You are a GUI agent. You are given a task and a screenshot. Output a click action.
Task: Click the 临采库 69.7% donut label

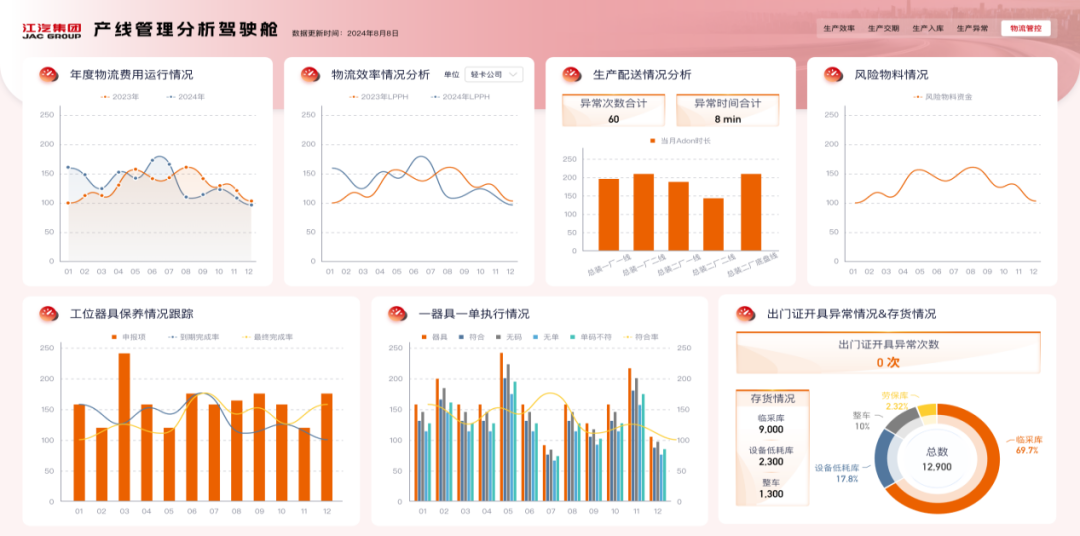pos(1030,444)
